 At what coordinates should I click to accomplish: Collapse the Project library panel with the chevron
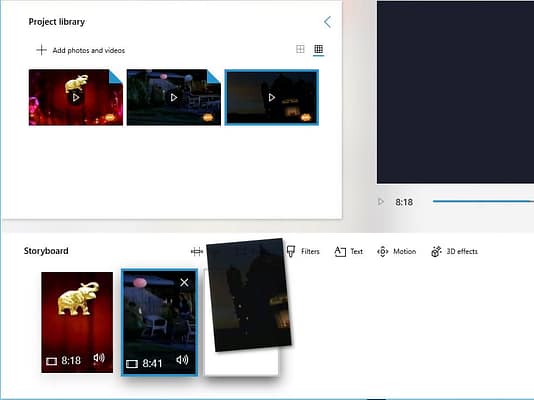pos(327,22)
